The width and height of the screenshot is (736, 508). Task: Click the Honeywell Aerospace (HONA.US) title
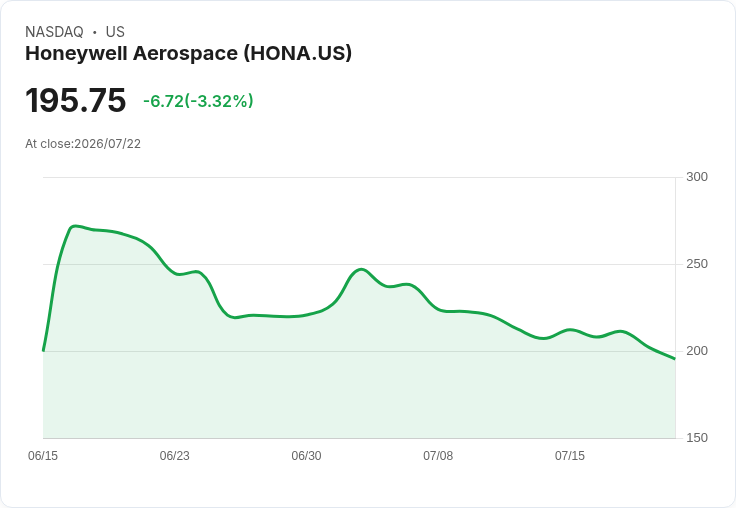click(x=188, y=54)
